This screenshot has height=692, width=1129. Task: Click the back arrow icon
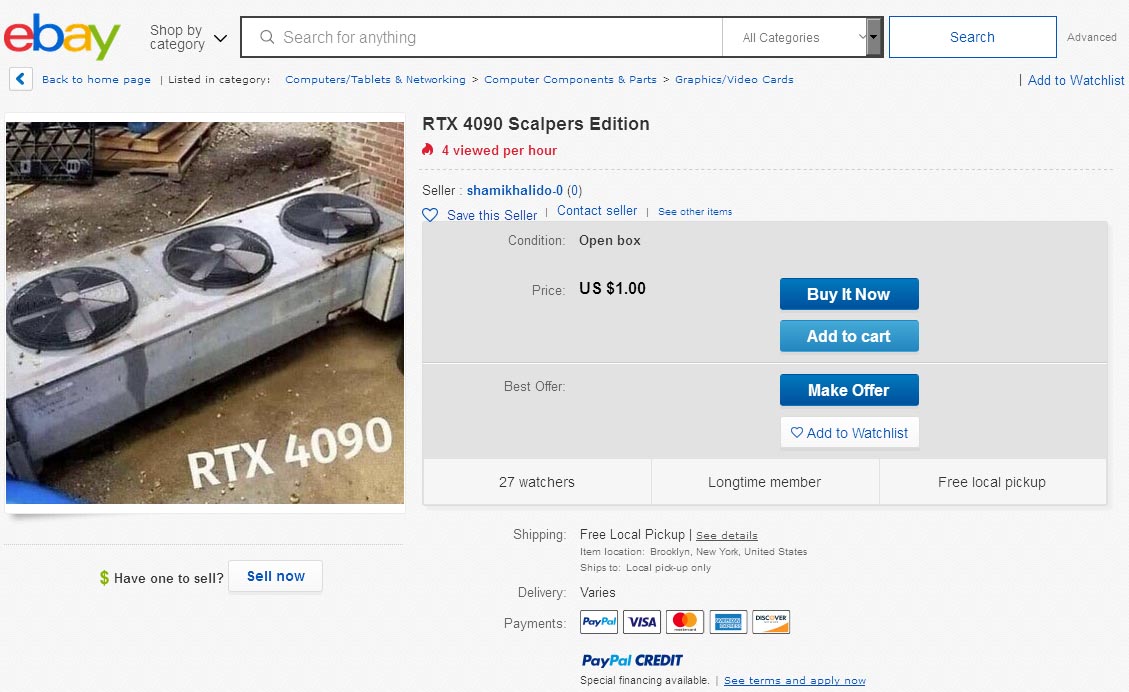click(21, 79)
